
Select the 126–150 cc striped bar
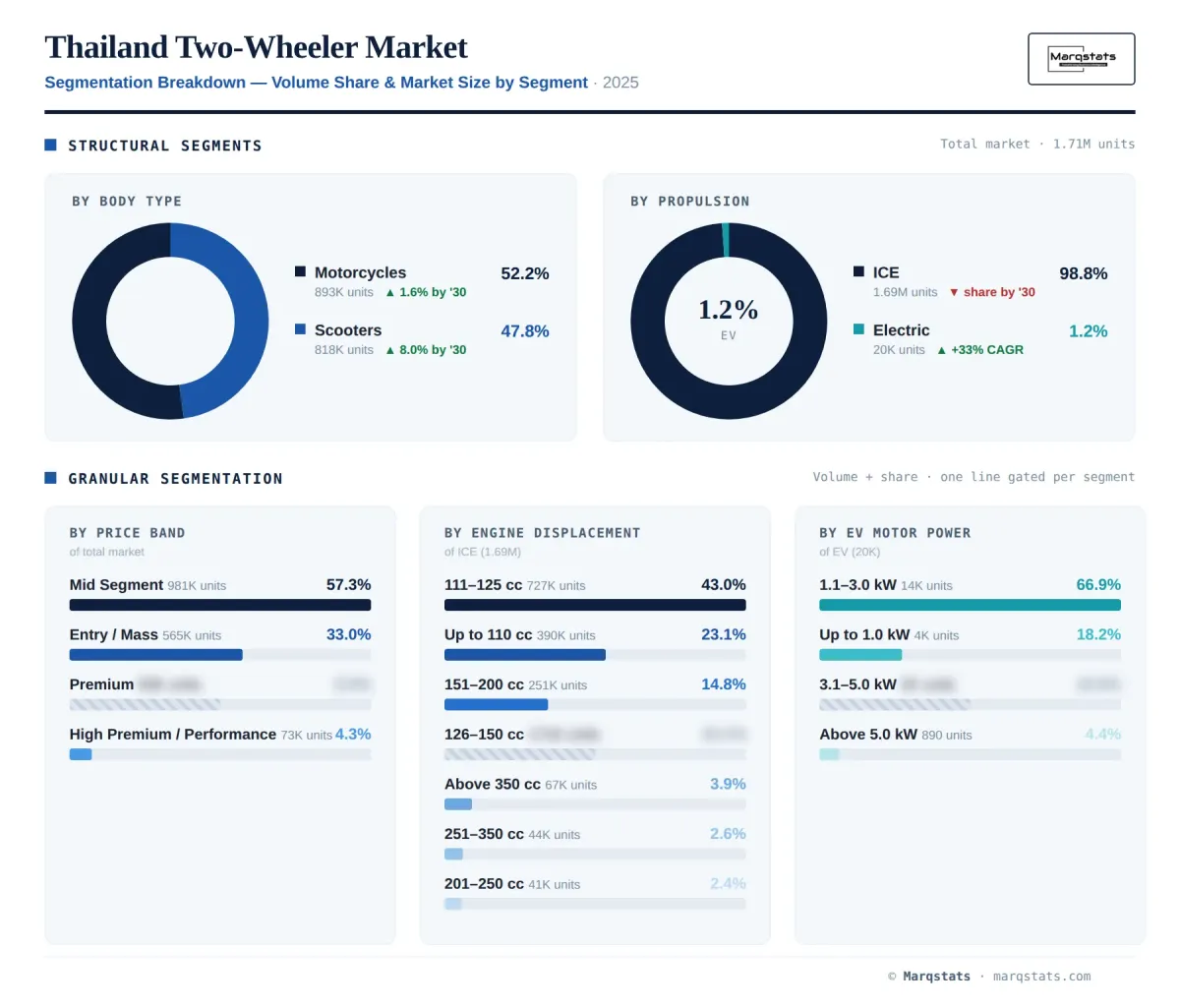click(x=595, y=754)
